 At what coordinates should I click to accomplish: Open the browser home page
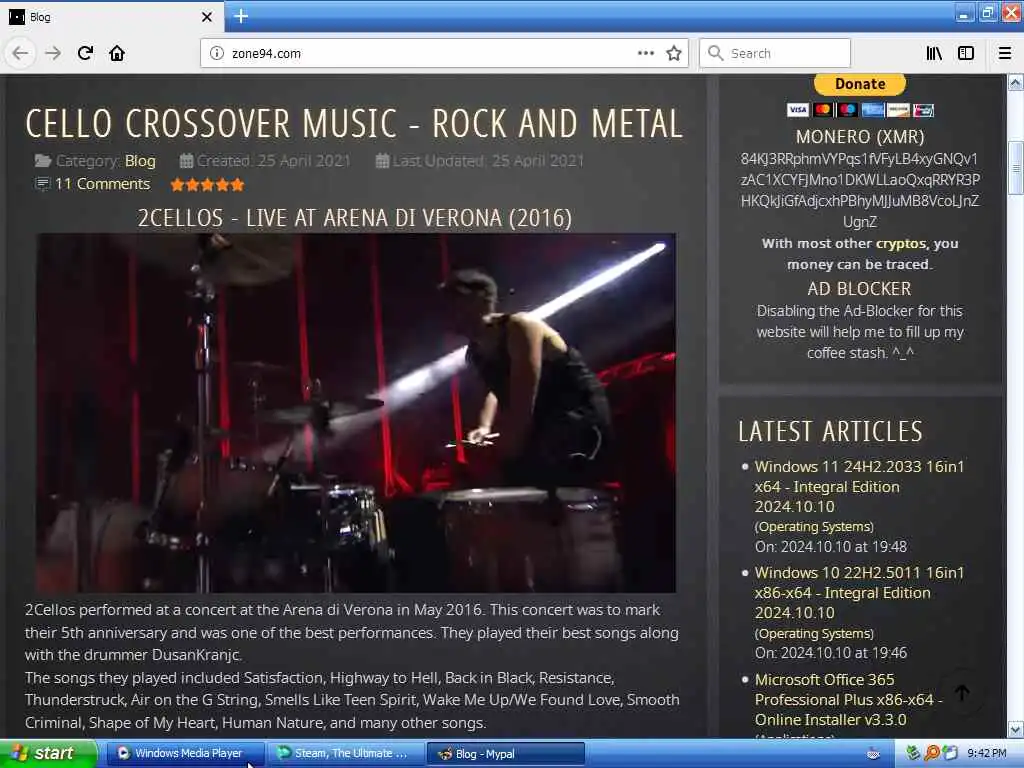[117, 53]
